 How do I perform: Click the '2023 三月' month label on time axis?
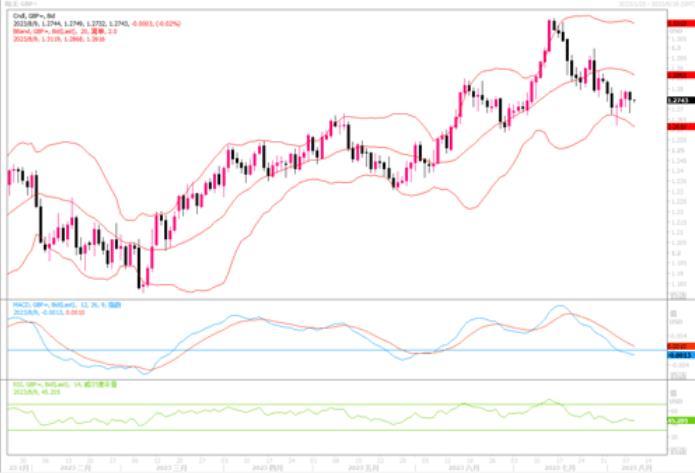[x=172, y=468]
